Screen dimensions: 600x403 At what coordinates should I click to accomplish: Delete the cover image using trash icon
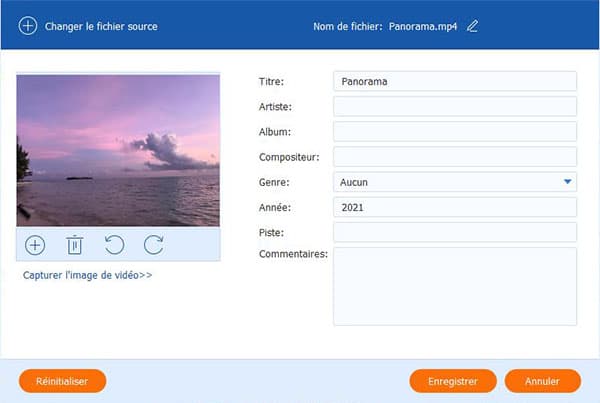tap(74, 245)
